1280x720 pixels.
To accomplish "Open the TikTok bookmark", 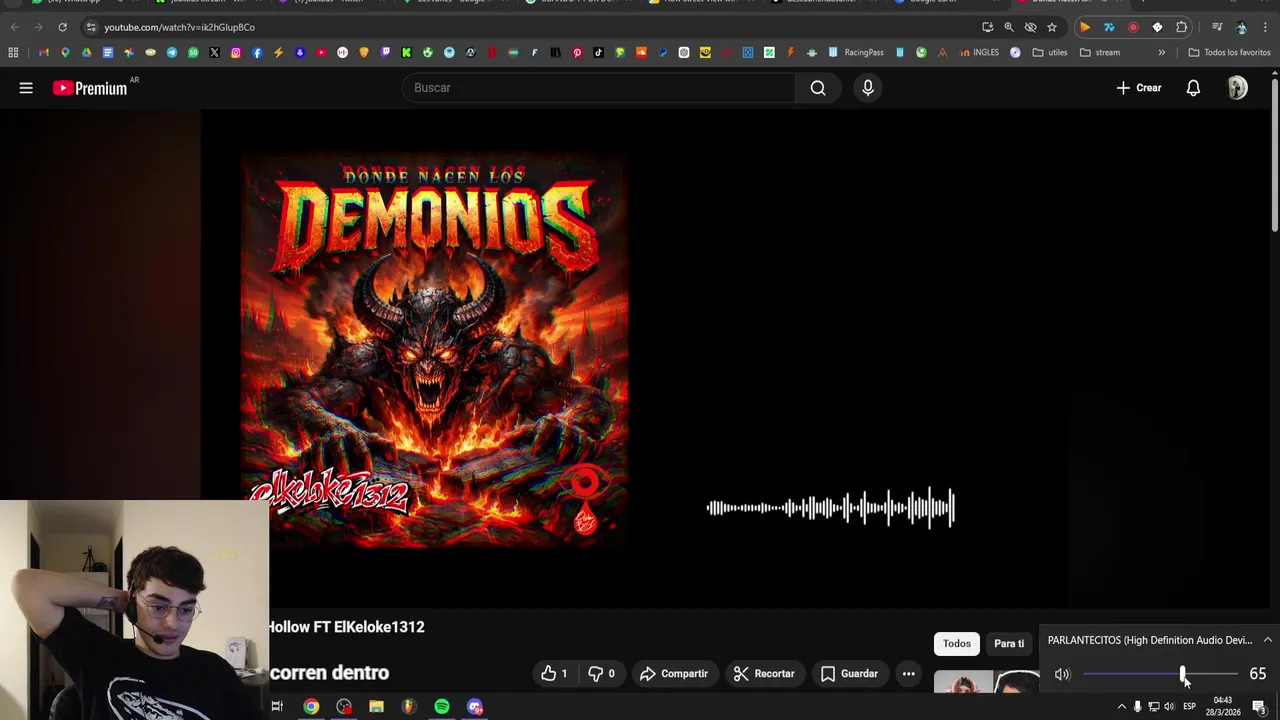I will 598,52.
